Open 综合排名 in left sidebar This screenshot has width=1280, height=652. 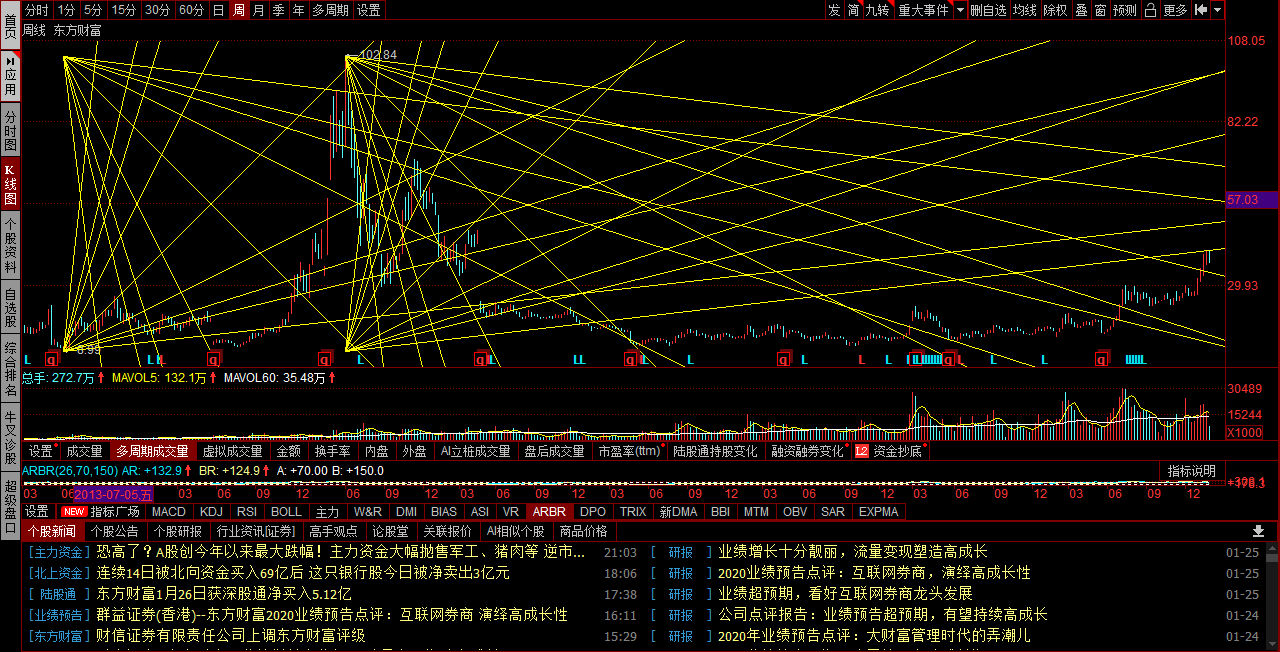pos(10,370)
